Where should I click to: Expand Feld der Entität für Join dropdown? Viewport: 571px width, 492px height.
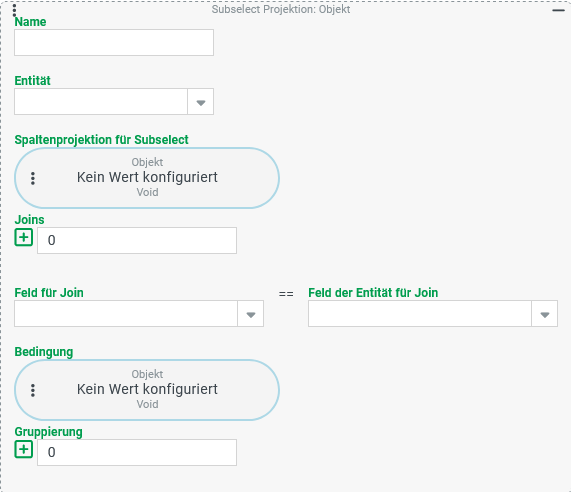(x=544, y=314)
